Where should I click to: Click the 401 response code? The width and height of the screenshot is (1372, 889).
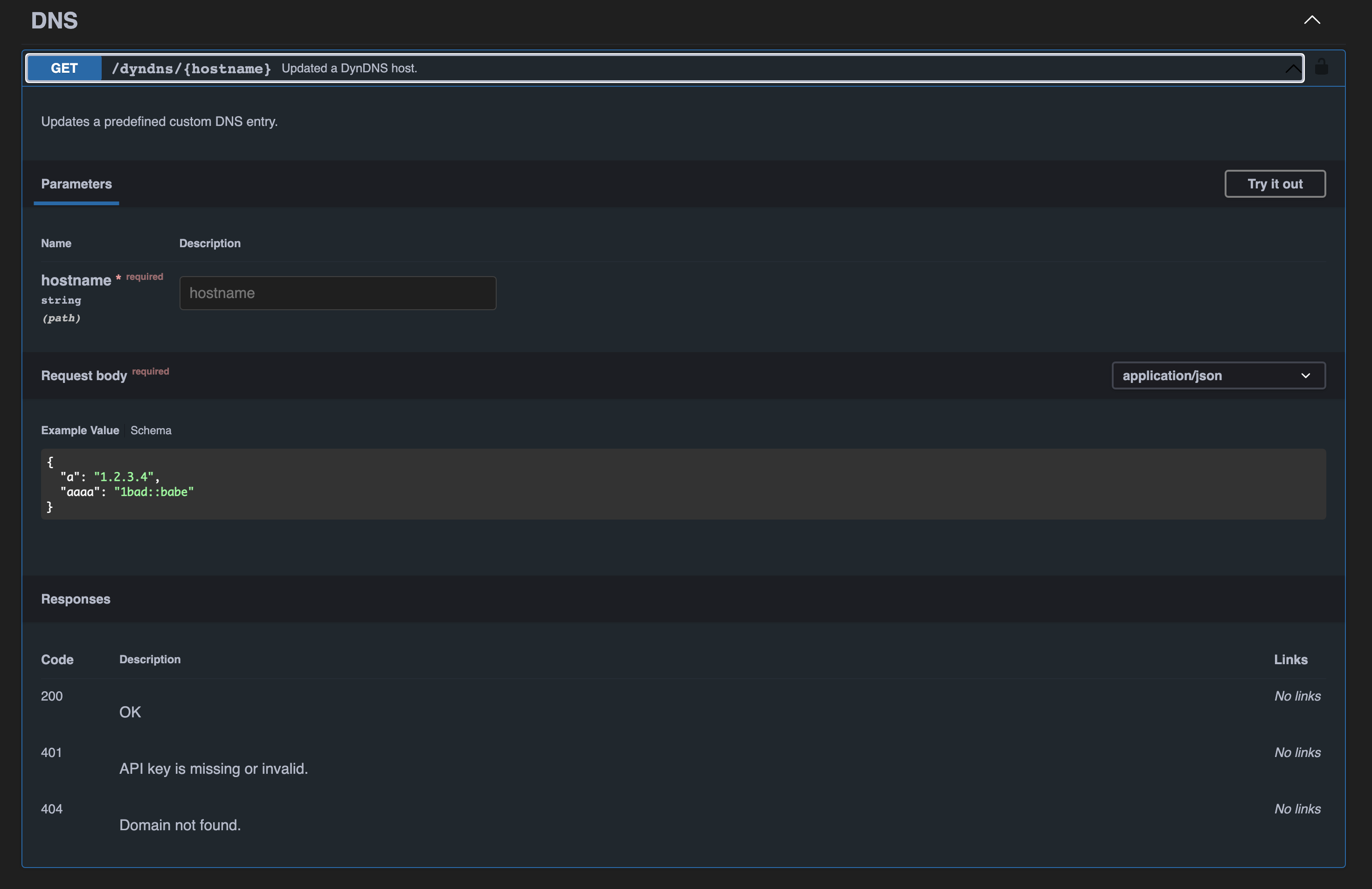click(51, 752)
